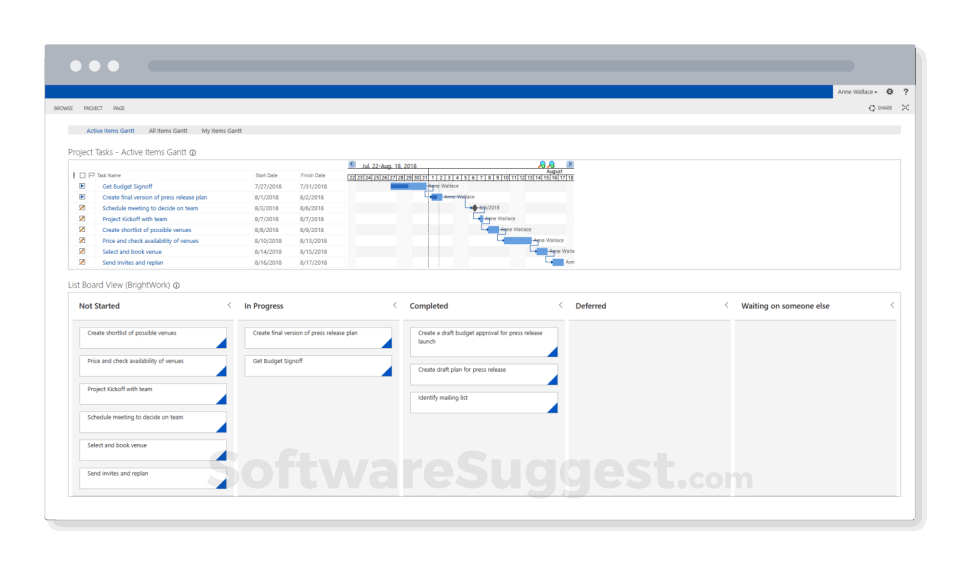Move Gantt timeline back with left arrow

(351, 164)
